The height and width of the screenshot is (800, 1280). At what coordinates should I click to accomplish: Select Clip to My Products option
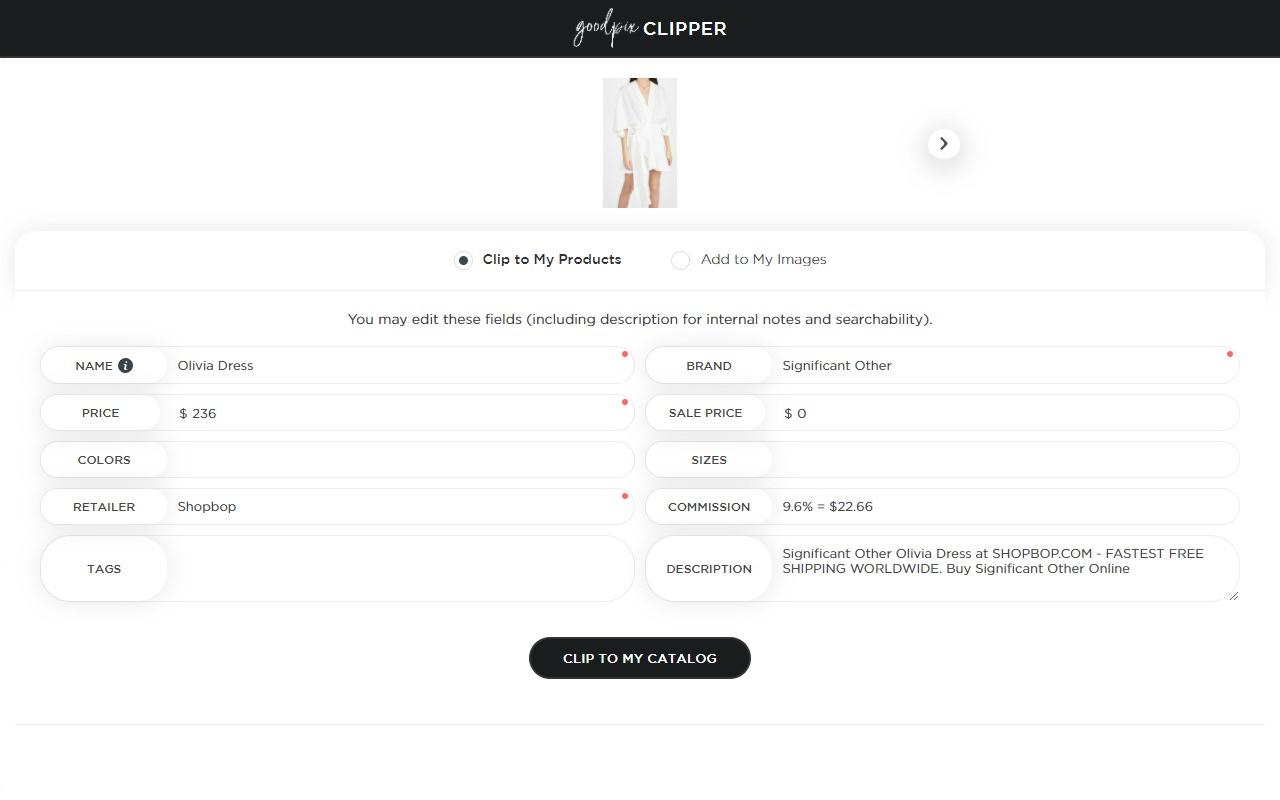pyautogui.click(x=463, y=260)
